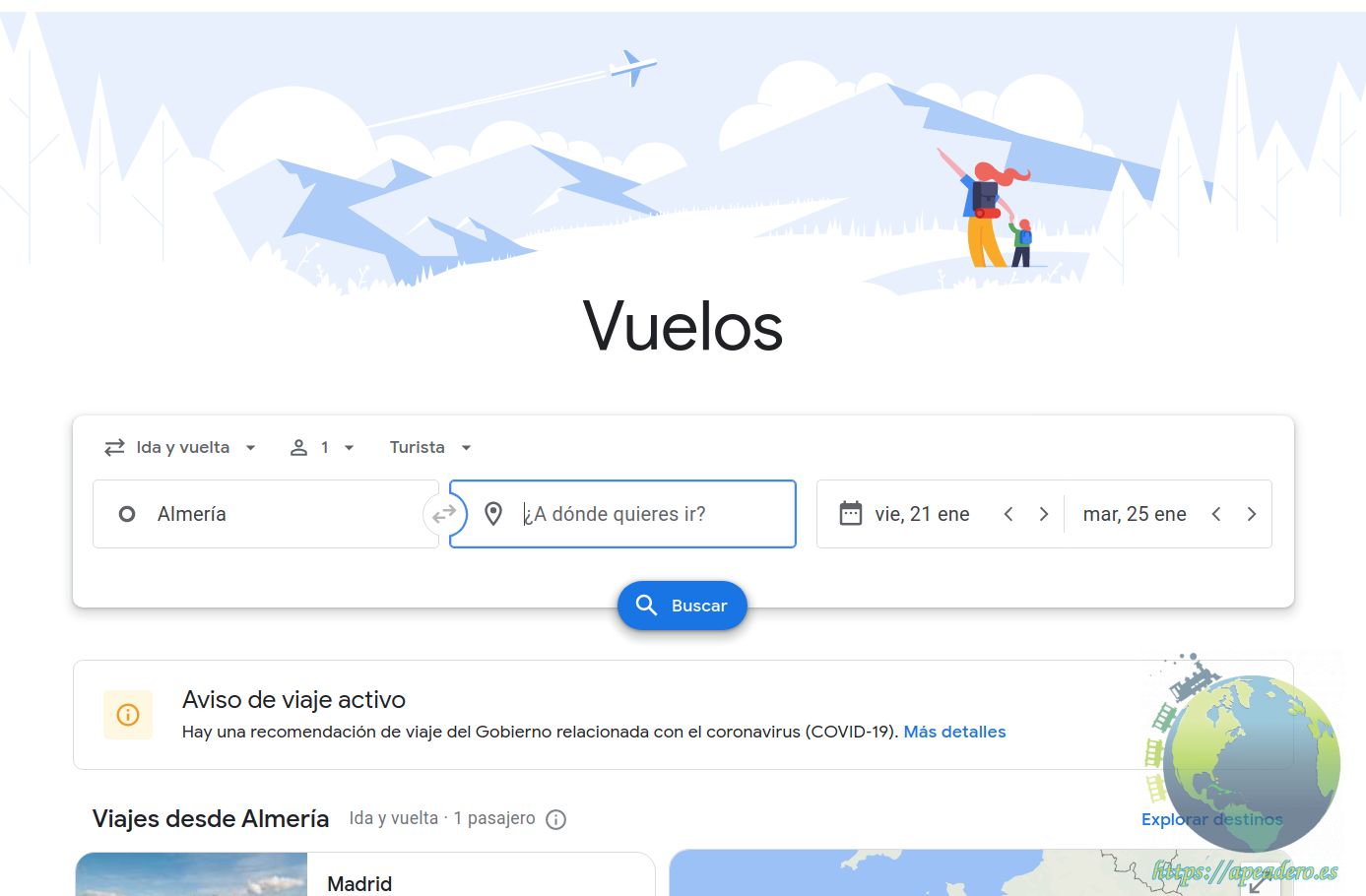The height and width of the screenshot is (896, 1366).
Task: Open the Más detalles link
Action: [954, 732]
